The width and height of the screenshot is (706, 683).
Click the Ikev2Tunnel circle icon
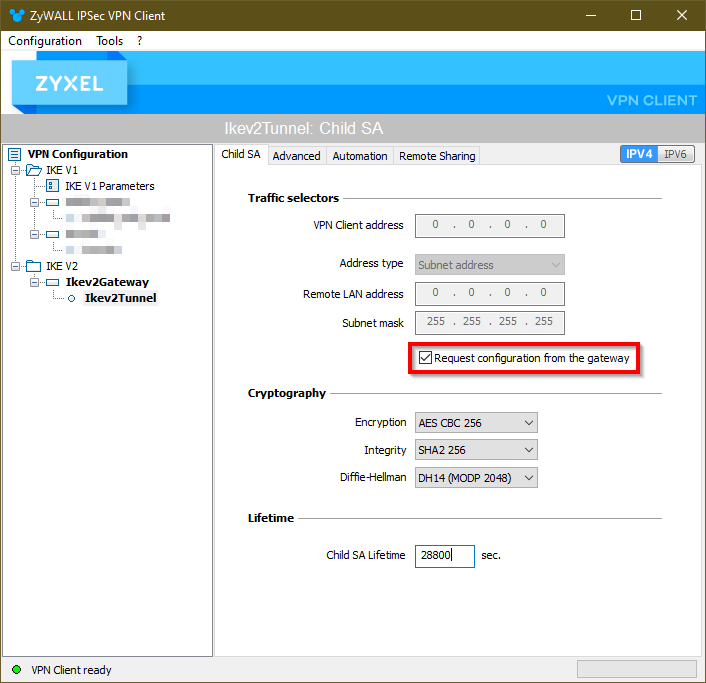coord(71,298)
